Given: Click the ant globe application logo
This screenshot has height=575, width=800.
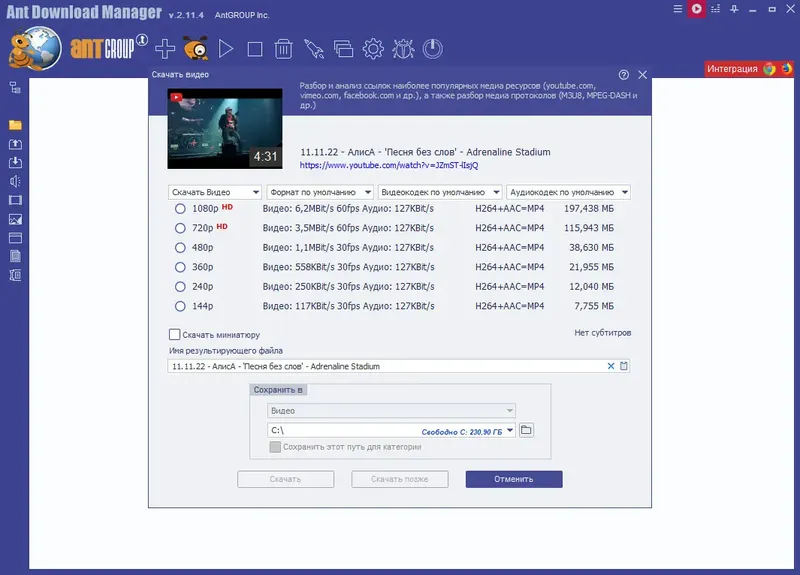Looking at the screenshot, I should click(35, 49).
